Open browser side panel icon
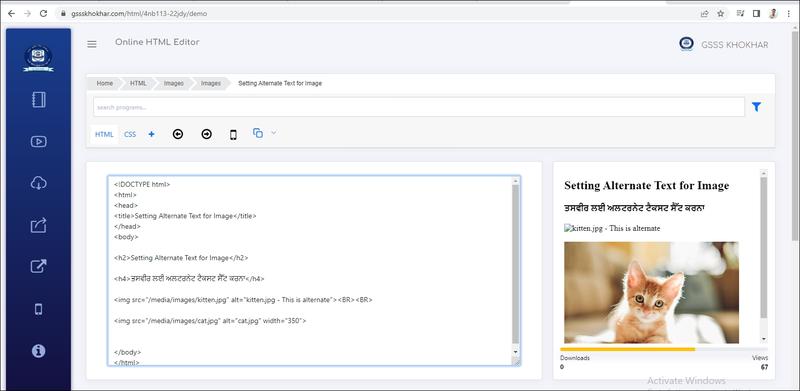This screenshot has height=391, width=800. pyautogui.click(x=756, y=14)
